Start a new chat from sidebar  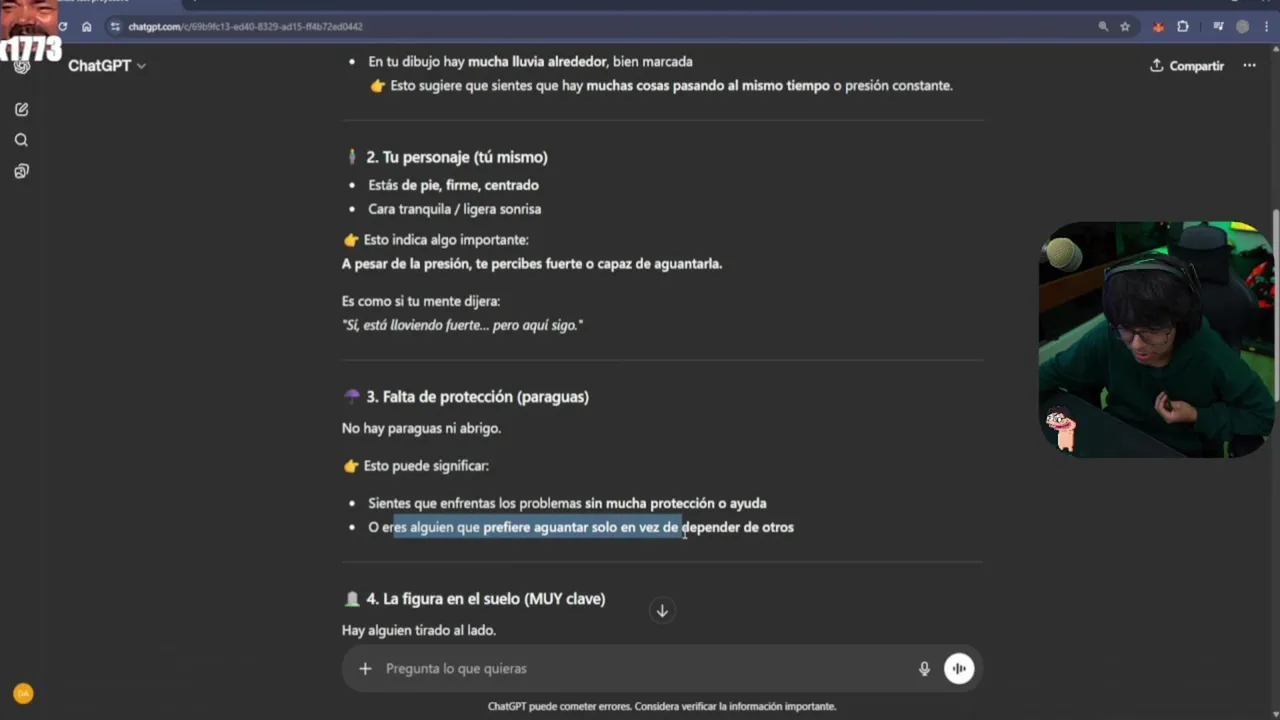tap(21, 109)
